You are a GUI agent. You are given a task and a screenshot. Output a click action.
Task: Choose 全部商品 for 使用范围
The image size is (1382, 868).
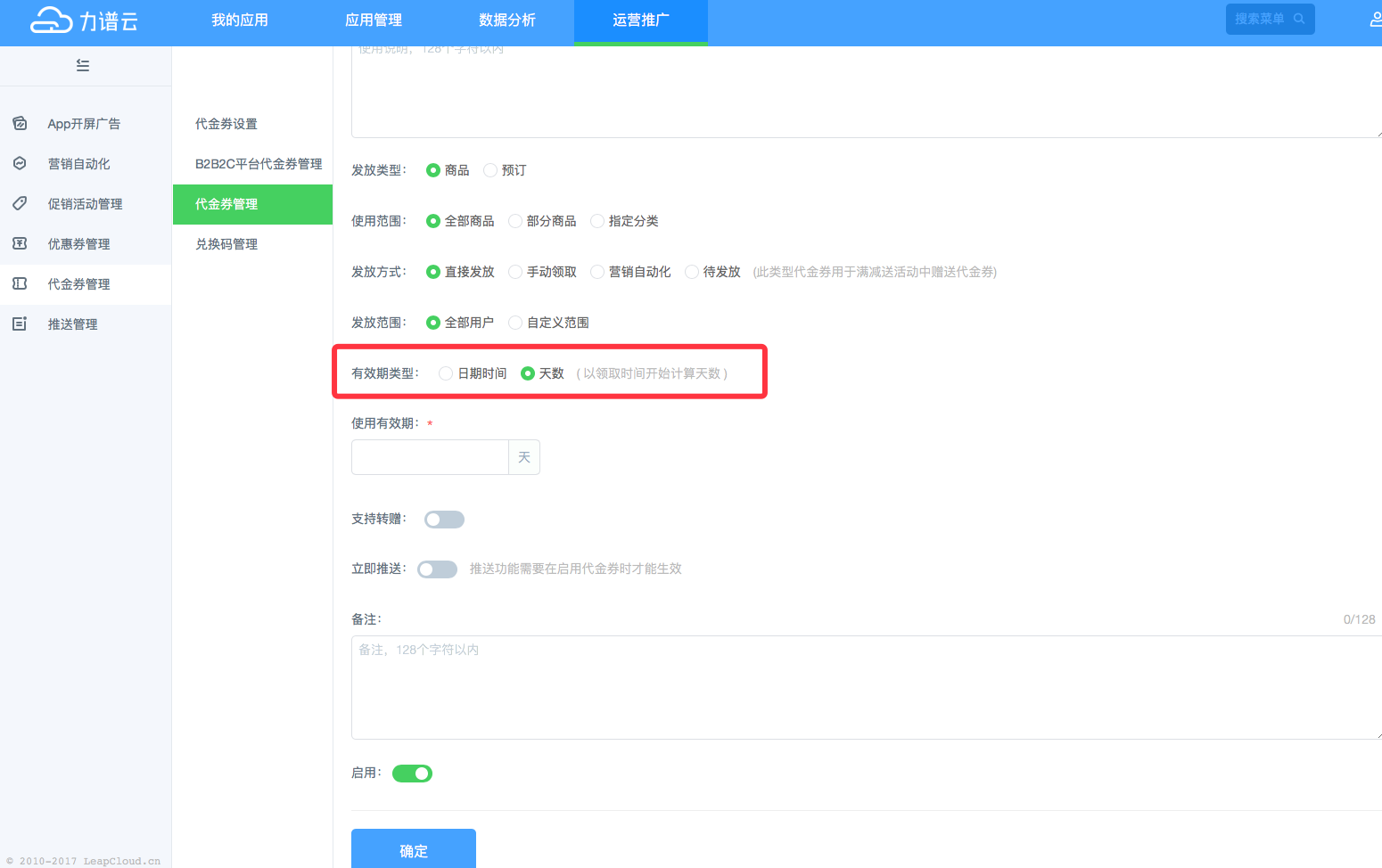tap(433, 221)
